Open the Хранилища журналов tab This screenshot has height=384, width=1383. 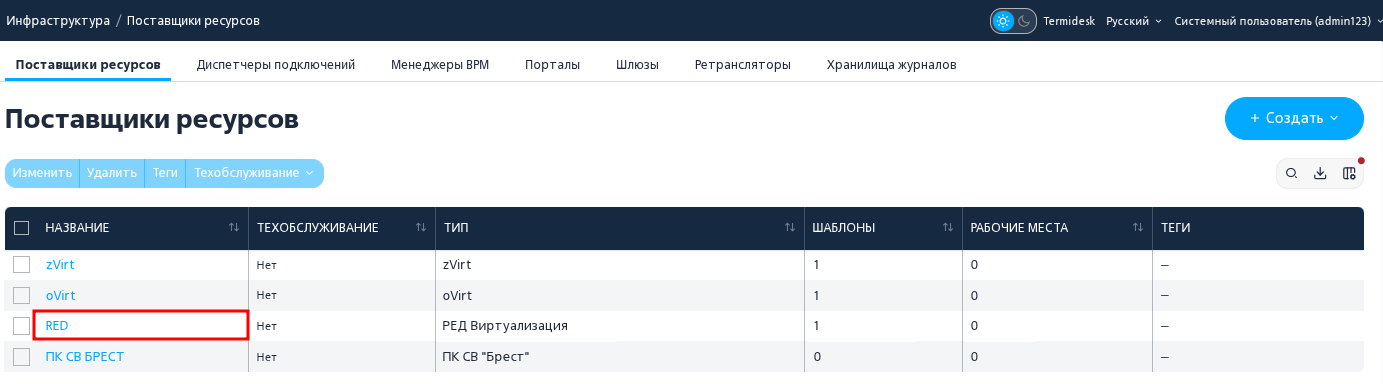tap(892, 65)
